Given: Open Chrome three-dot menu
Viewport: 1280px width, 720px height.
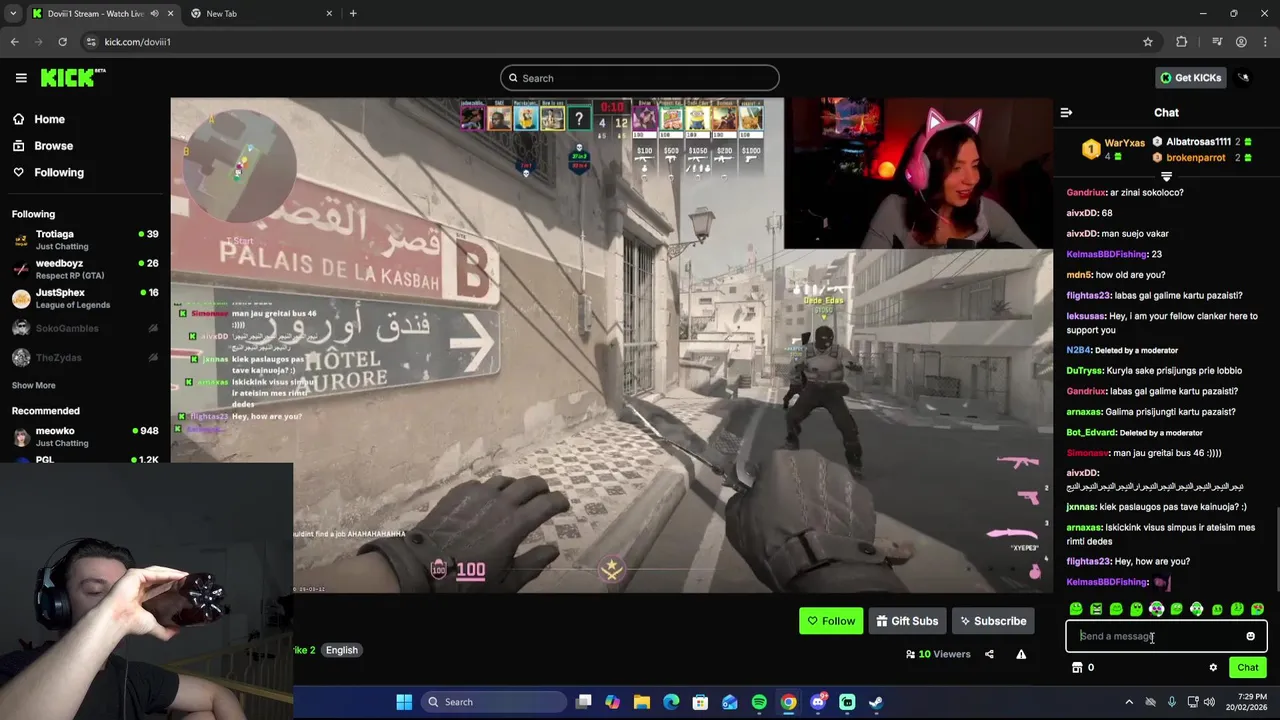Looking at the screenshot, I should (1263, 42).
